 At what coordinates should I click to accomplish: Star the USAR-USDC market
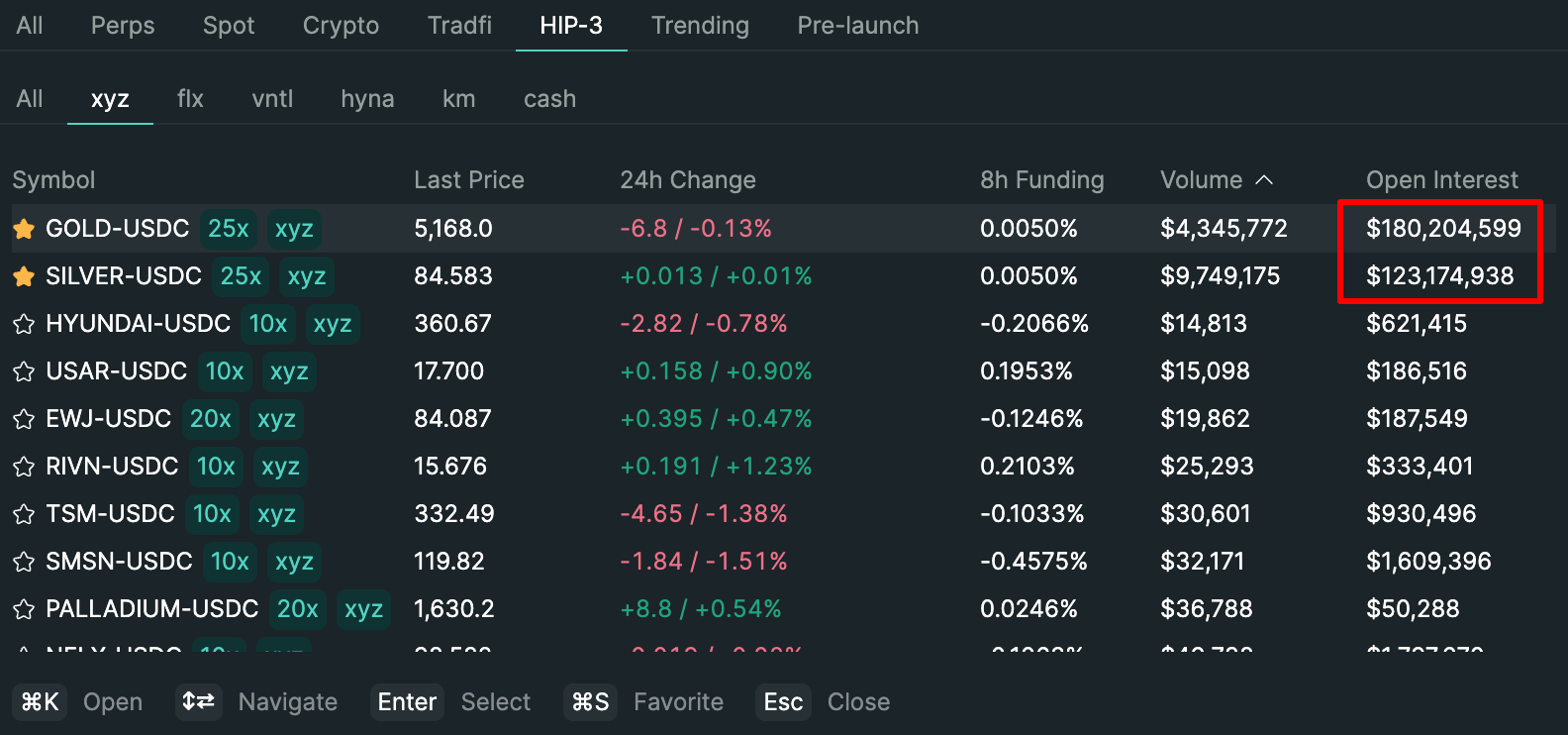pos(24,371)
